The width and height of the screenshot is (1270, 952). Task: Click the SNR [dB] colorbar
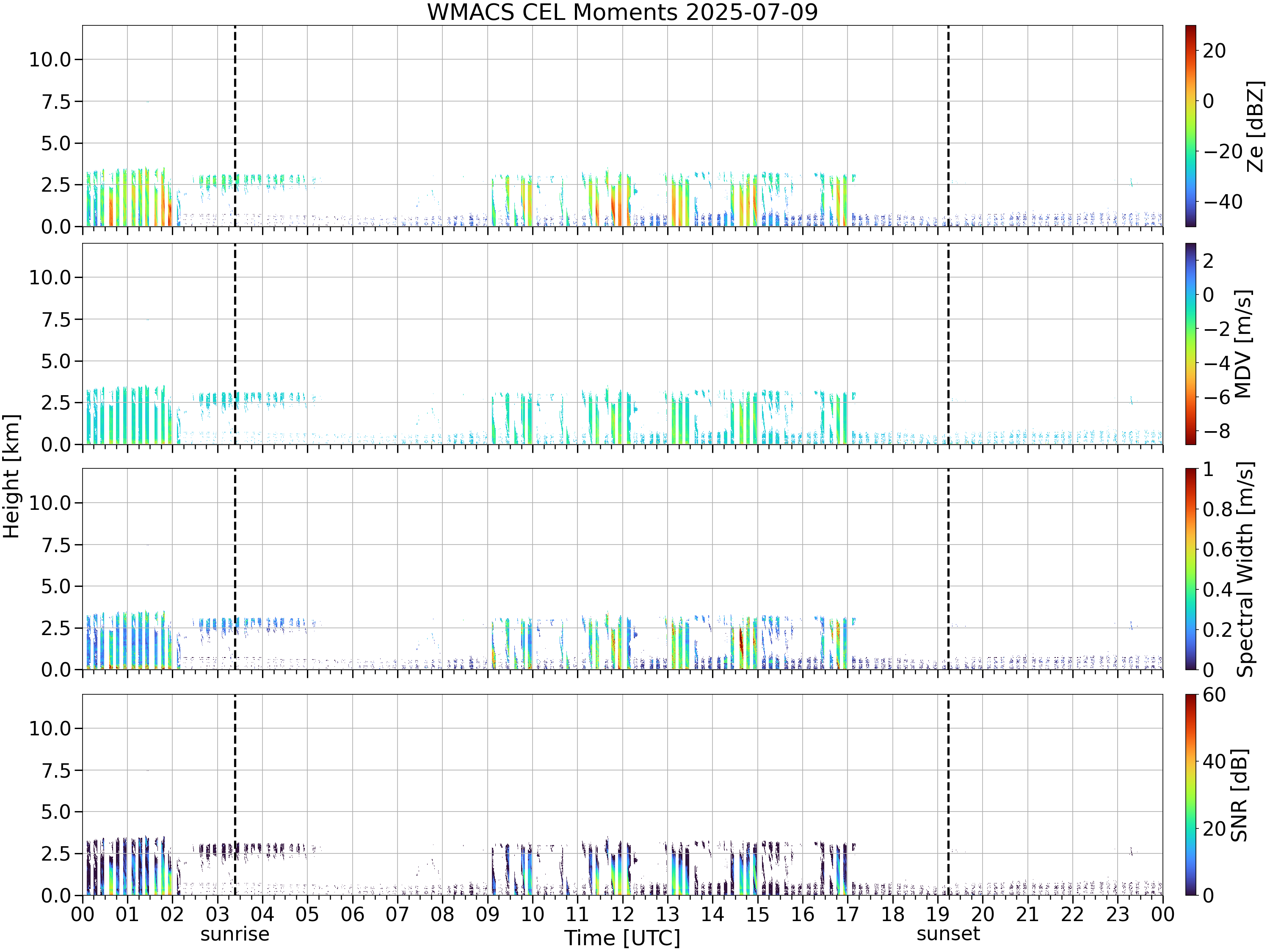[x=1191, y=794]
